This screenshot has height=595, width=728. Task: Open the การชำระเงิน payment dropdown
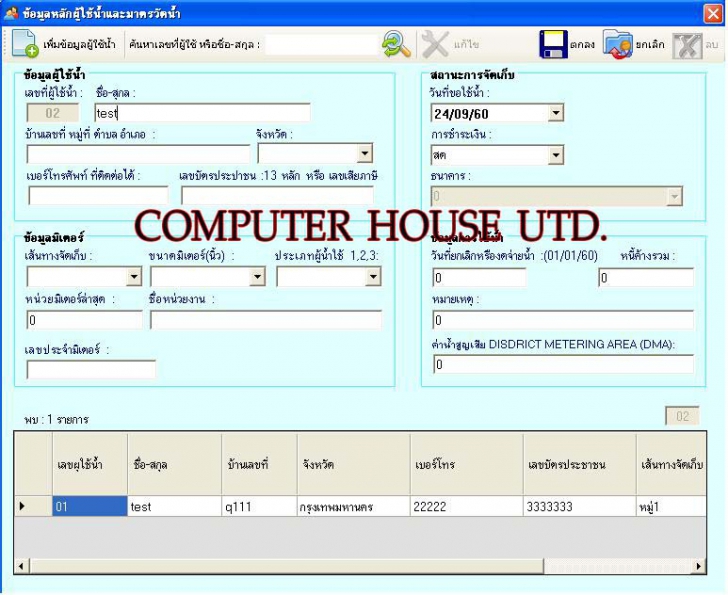(x=555, y=155)
